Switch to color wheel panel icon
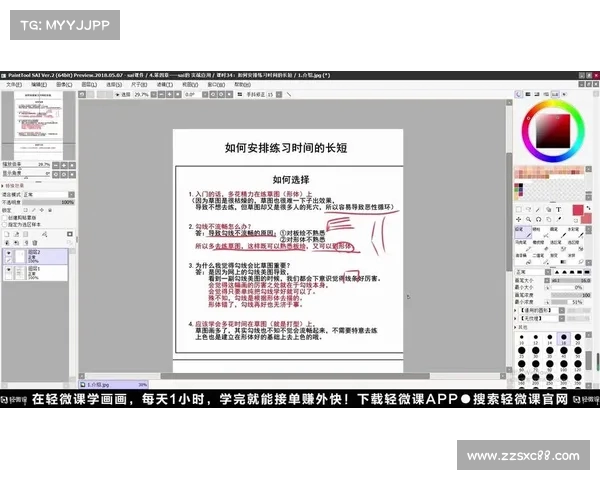Viewport: 600px width, 480px height. pos(519,95)
